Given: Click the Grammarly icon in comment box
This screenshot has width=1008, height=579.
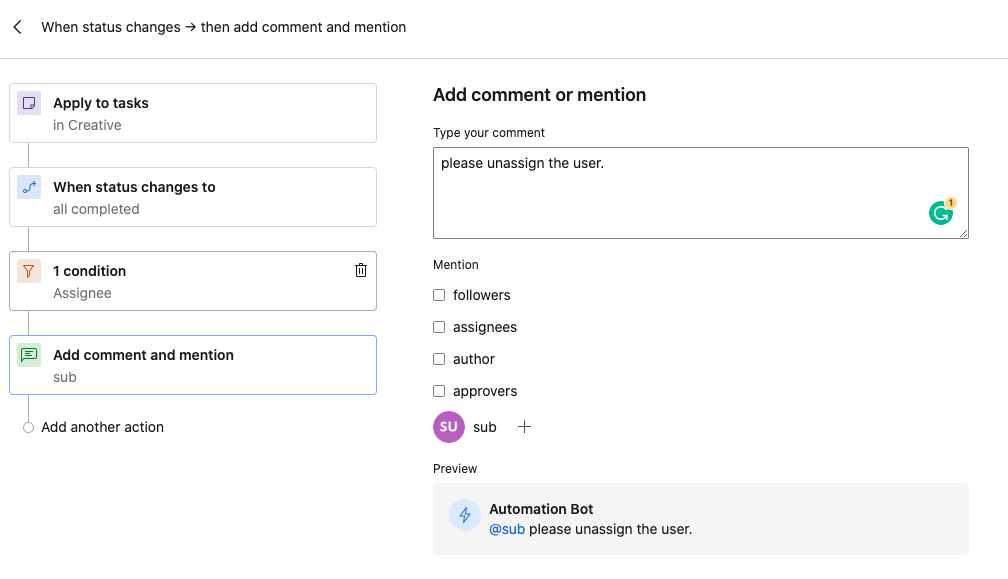Looking at the screenshot, I should (x=941, y=212).
